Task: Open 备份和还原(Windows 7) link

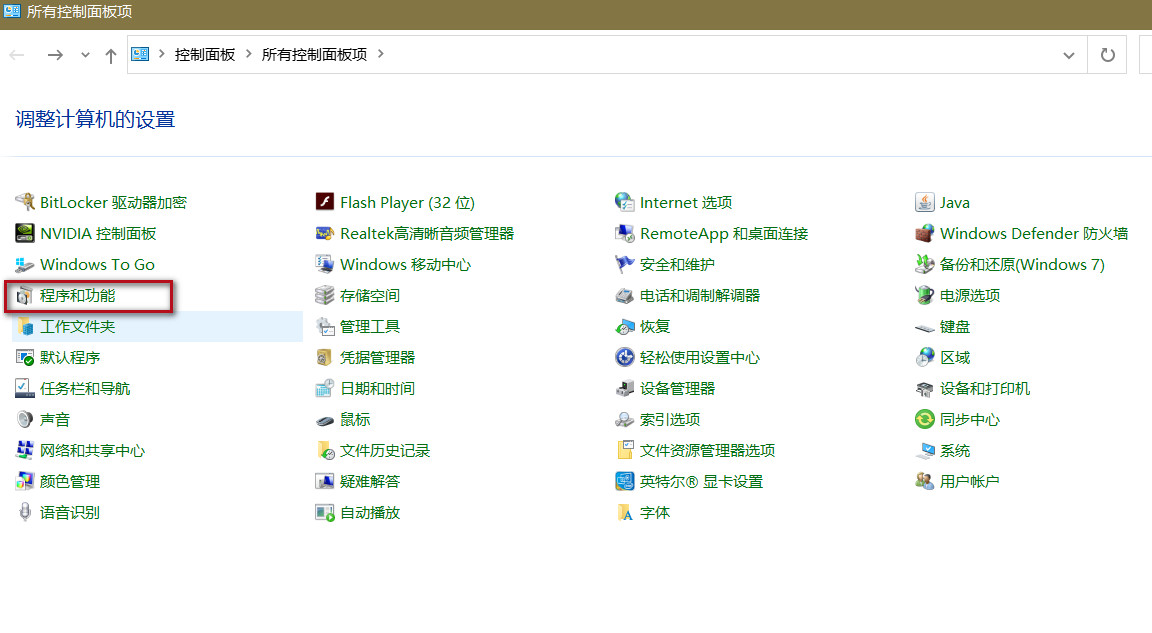Action: pyautogui.click(x=1022, y=264)
